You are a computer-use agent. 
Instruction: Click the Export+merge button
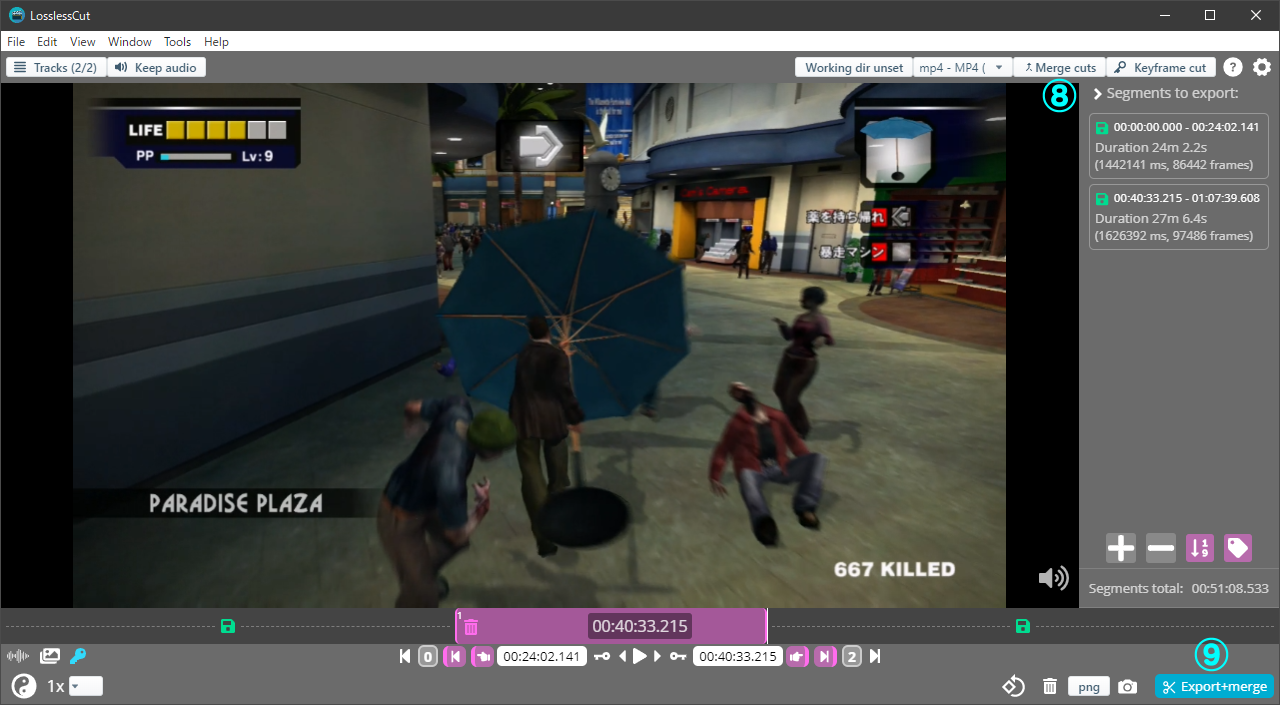coord(1215,687)
